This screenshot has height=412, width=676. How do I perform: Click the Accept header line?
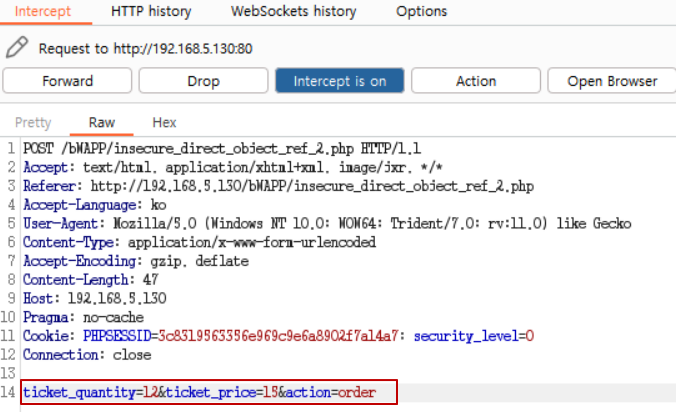pos(233,167)
